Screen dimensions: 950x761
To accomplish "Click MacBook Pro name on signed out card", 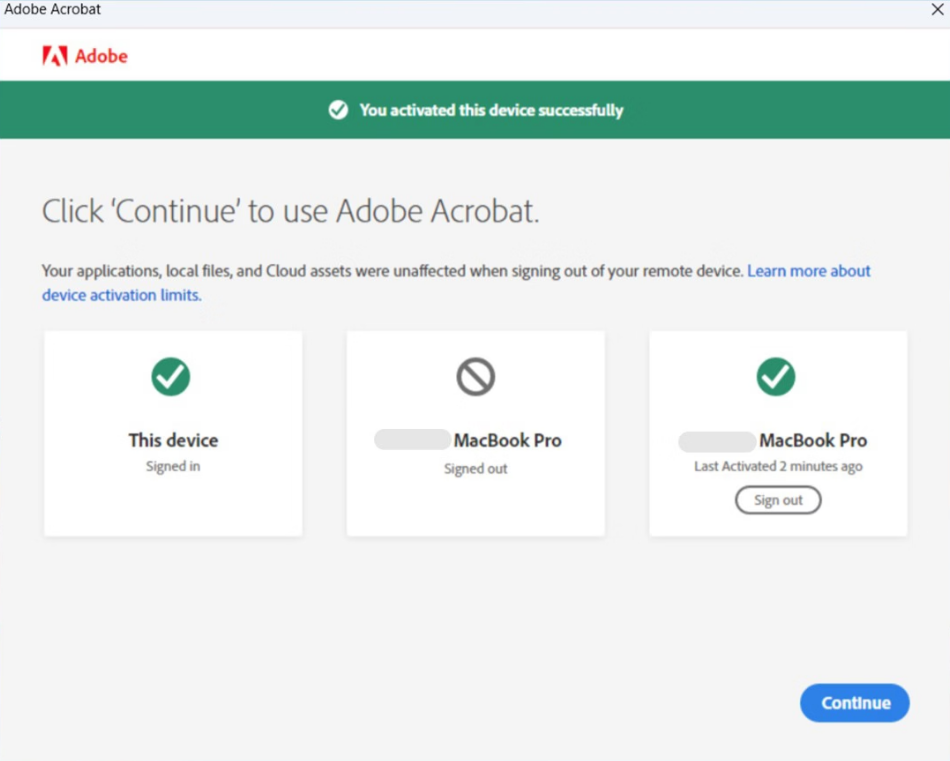I will pyautogui.click(x=508, y=440).
